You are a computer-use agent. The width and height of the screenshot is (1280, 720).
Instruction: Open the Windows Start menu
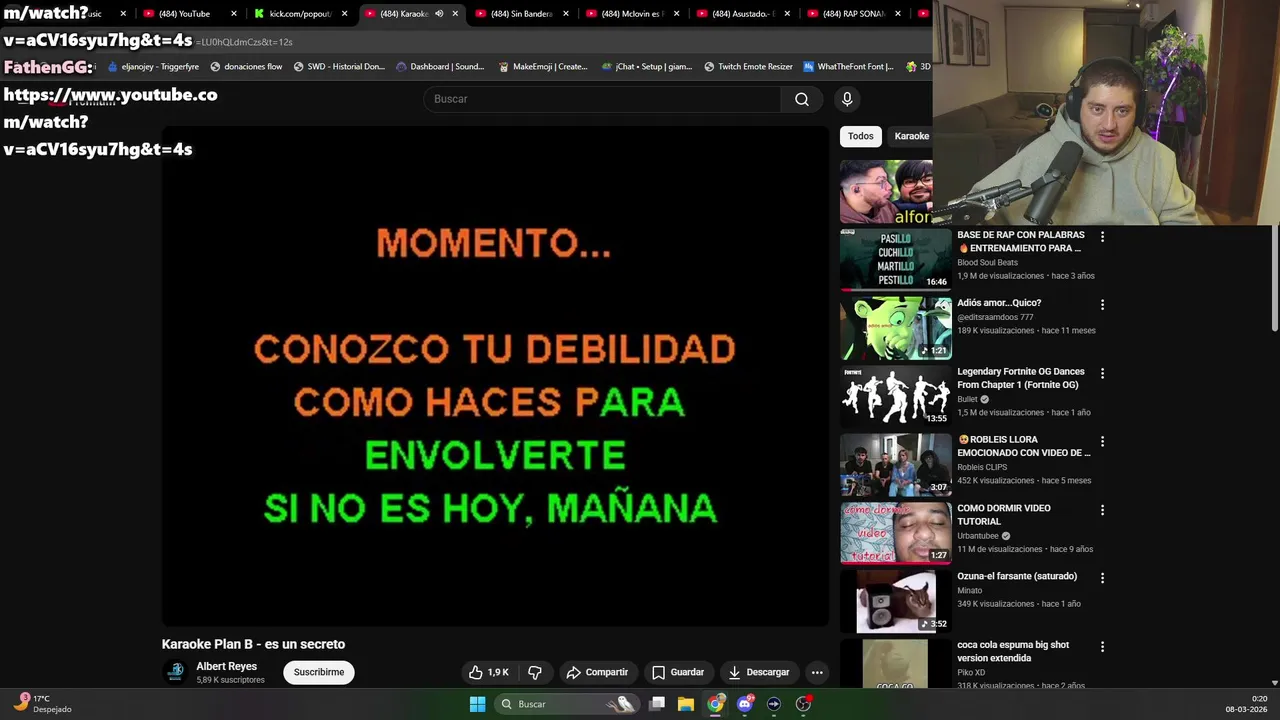477,704
